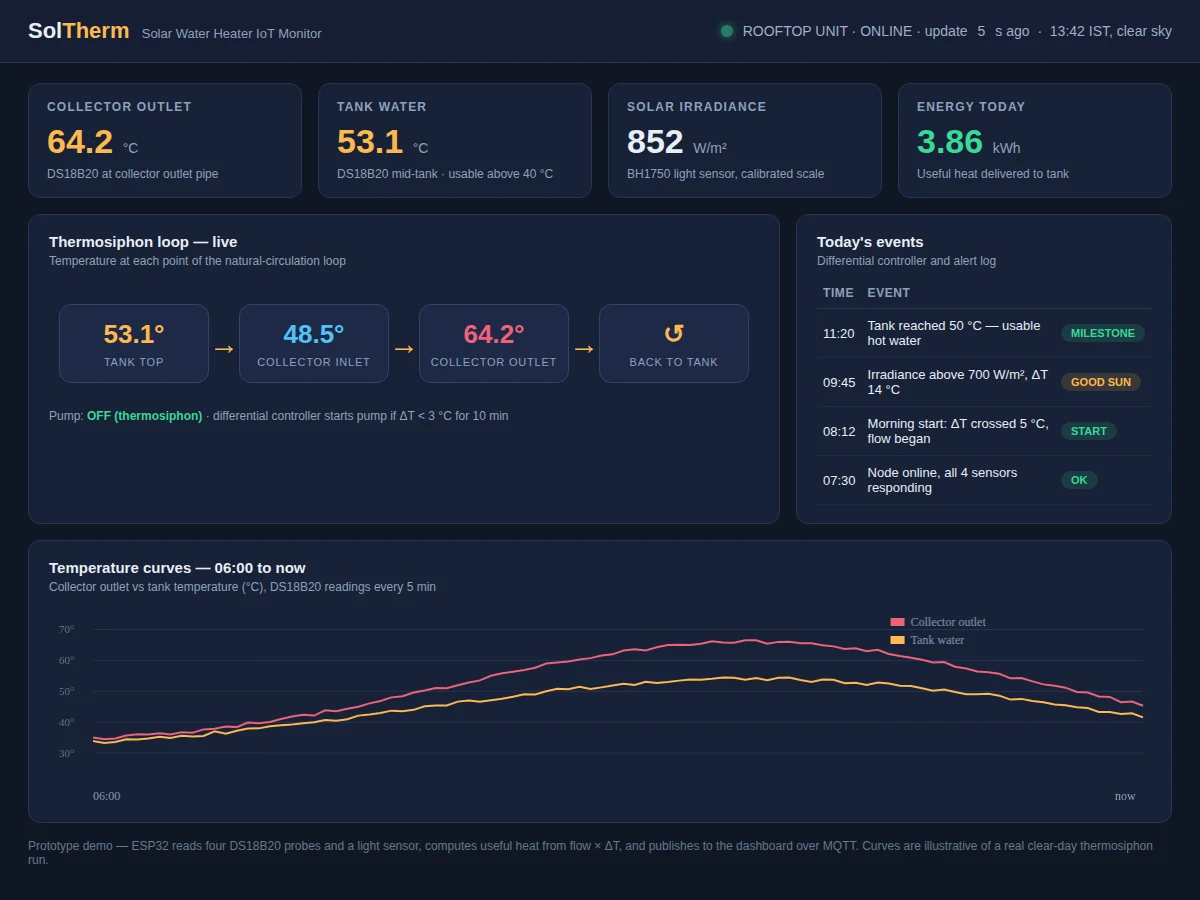Click the green online status dot
The height and width of the screenshot is (900, 1200).
coord(727,31)
